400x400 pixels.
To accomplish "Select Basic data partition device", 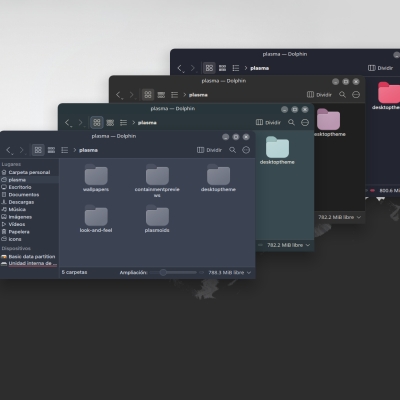I will pyautogui.click(x=29, y=257).
